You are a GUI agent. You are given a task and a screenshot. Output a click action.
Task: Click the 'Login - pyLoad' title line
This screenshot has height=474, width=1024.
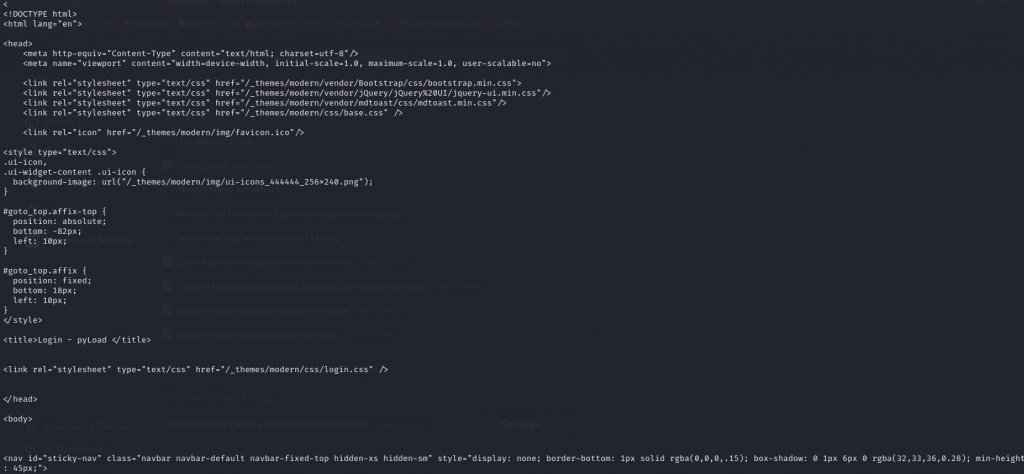pyautogui.click(x=78, y=339)
